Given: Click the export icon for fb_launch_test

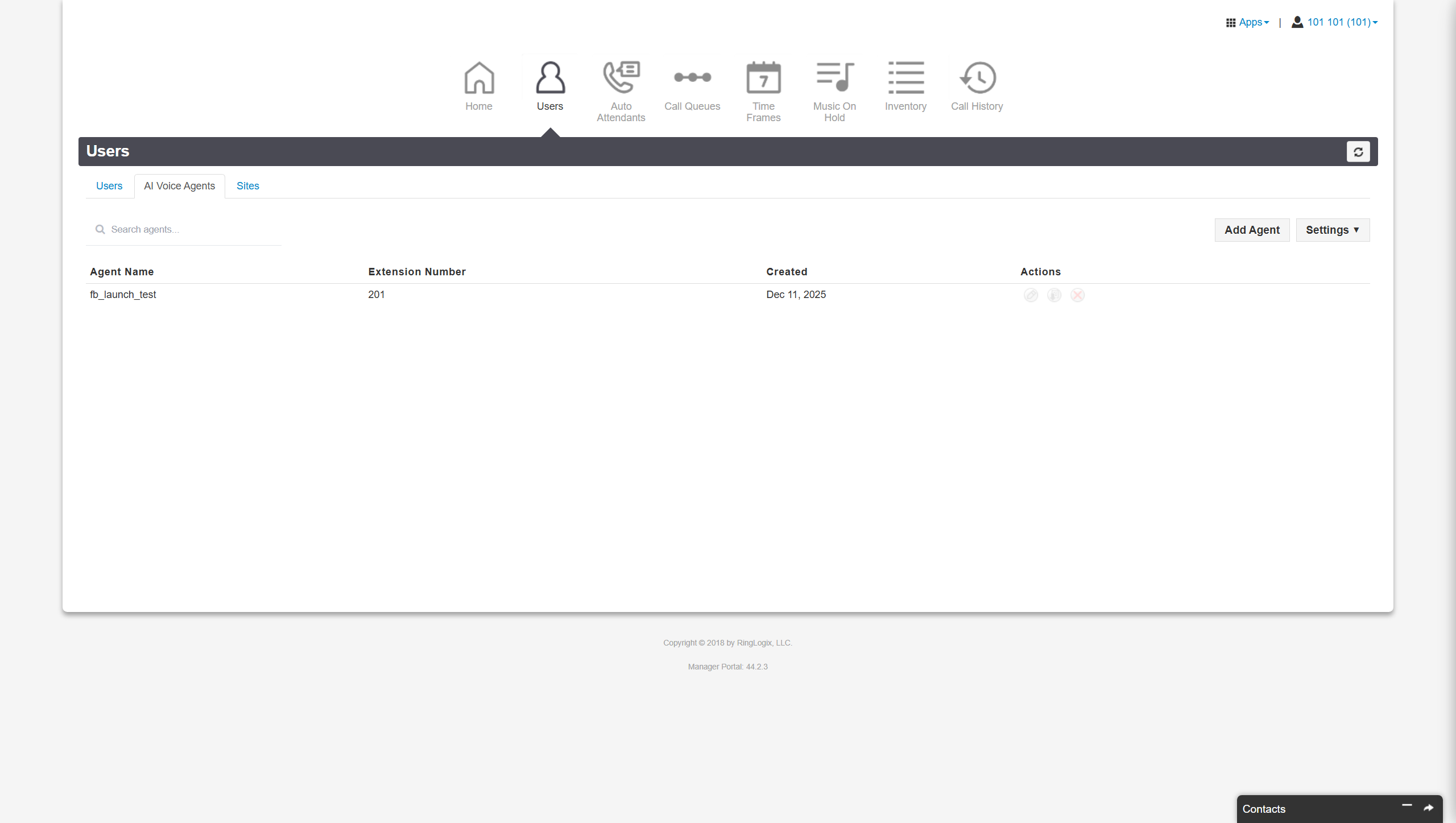Looking at the screenshot, I should tap(1054, 295).
